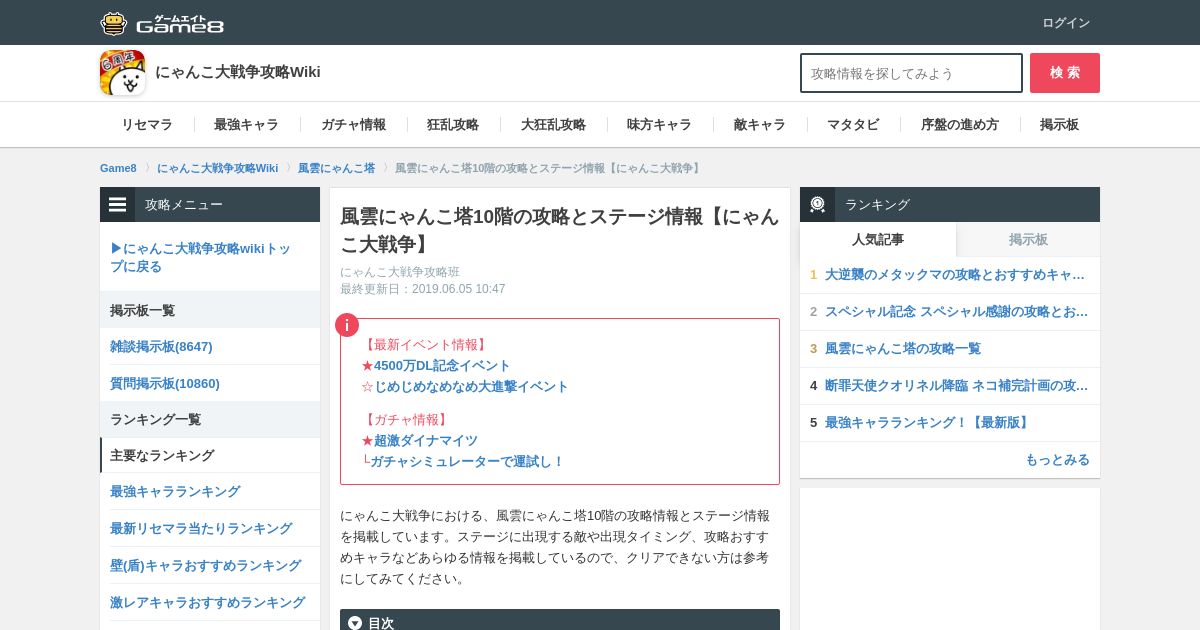
Task: Click the 最終更新日：2019.06.05 10:47 text
Action: 422,289
